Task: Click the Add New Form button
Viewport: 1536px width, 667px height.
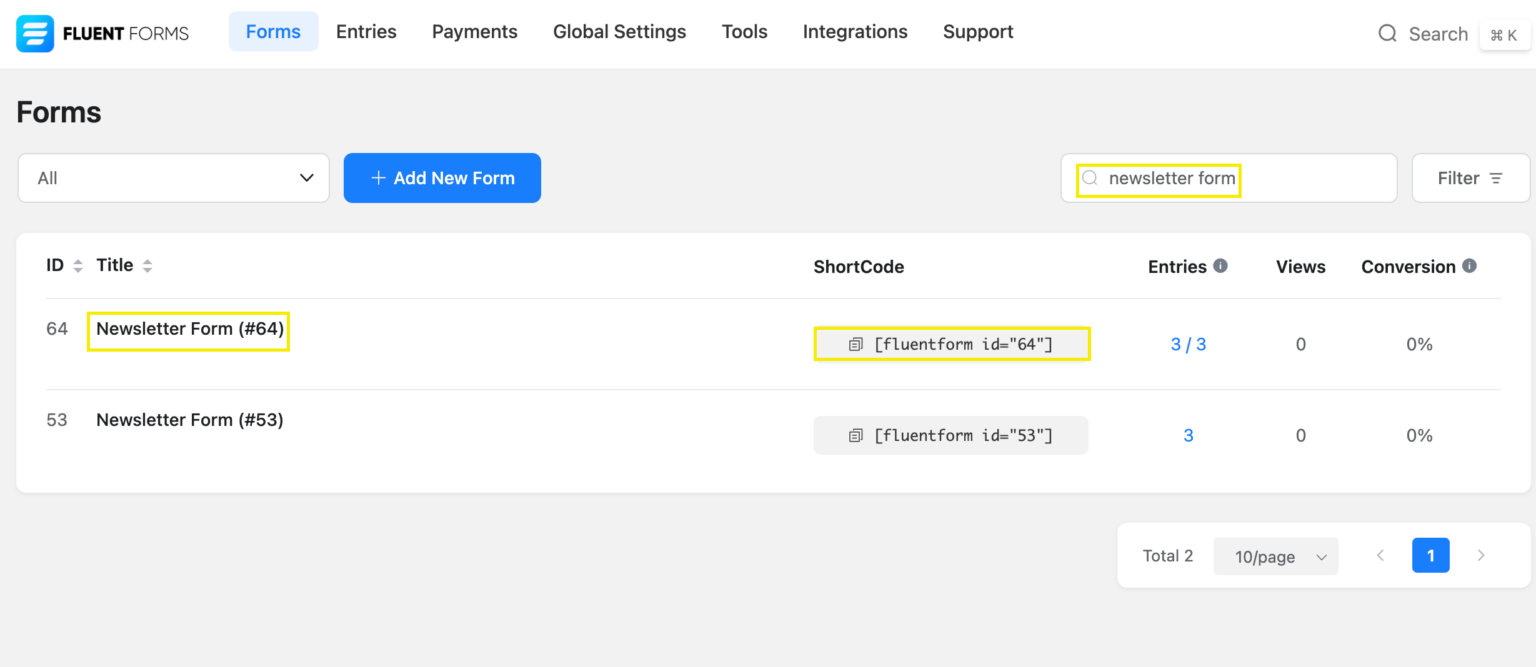Action: 442,177
